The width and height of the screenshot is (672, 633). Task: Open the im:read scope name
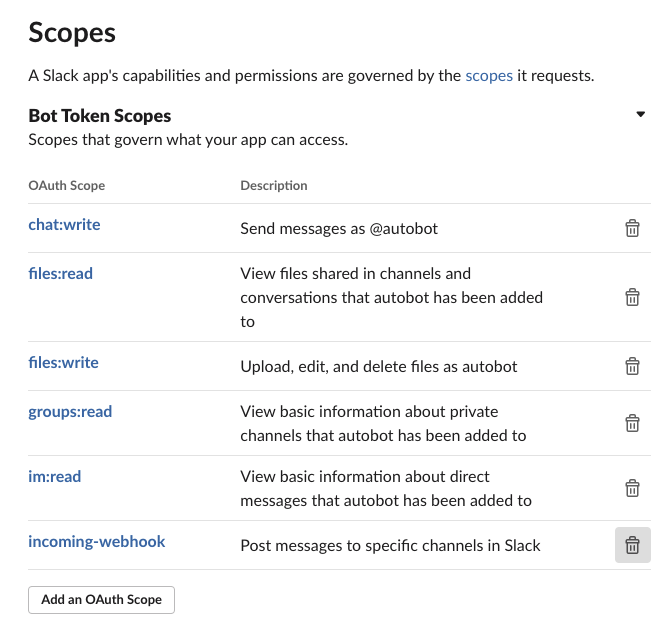pyautogui.click(x=55, y=476)
